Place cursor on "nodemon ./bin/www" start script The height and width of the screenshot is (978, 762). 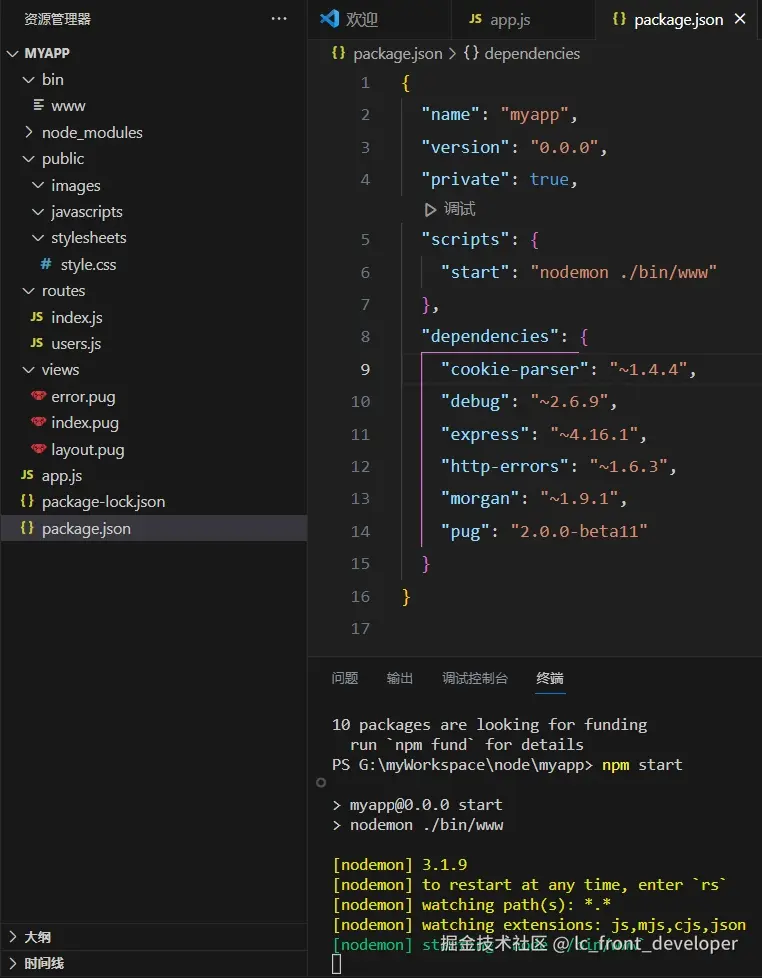pos(624,272)
